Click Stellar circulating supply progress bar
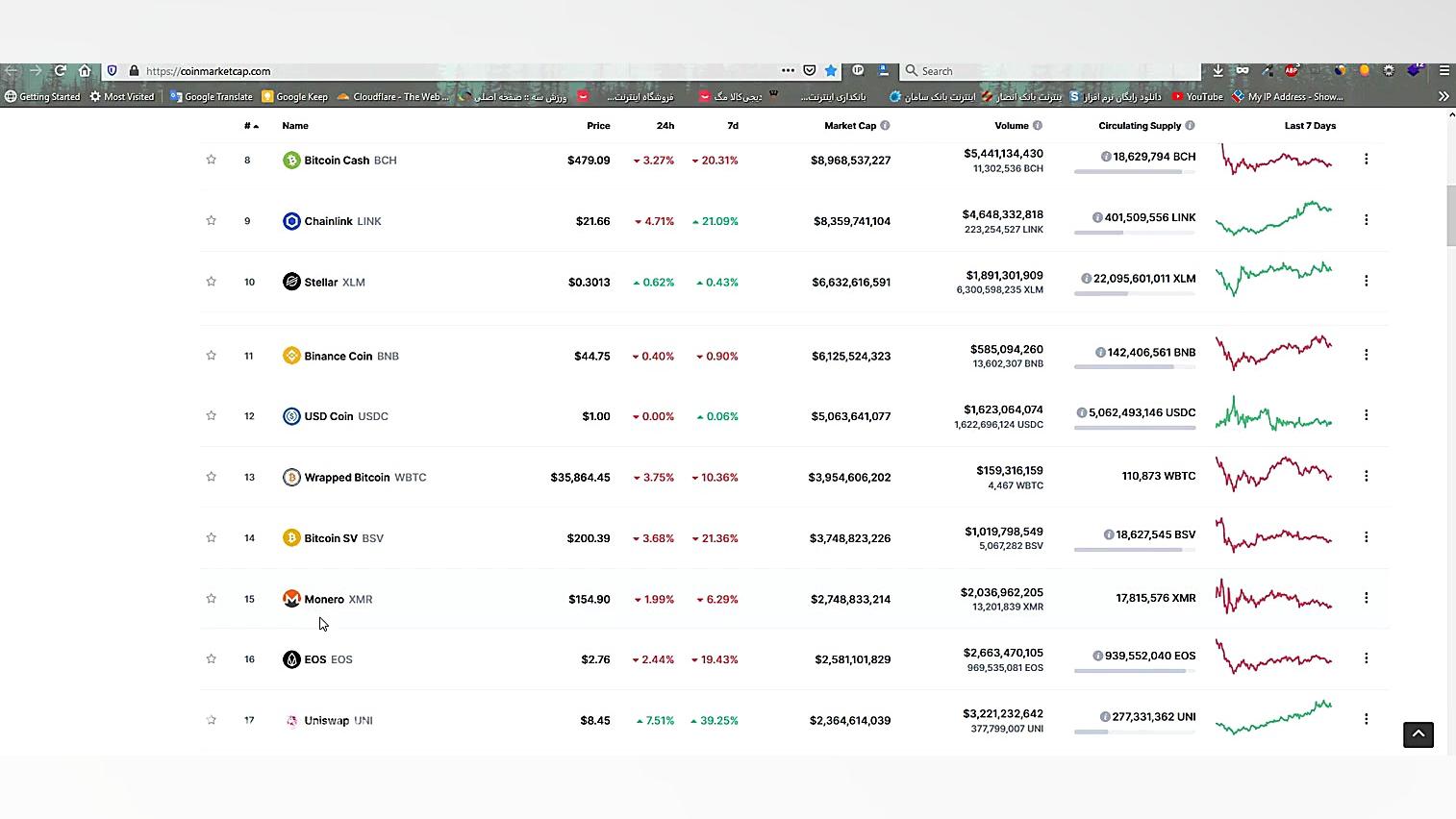1456x819 pixels. (1135, 293)
